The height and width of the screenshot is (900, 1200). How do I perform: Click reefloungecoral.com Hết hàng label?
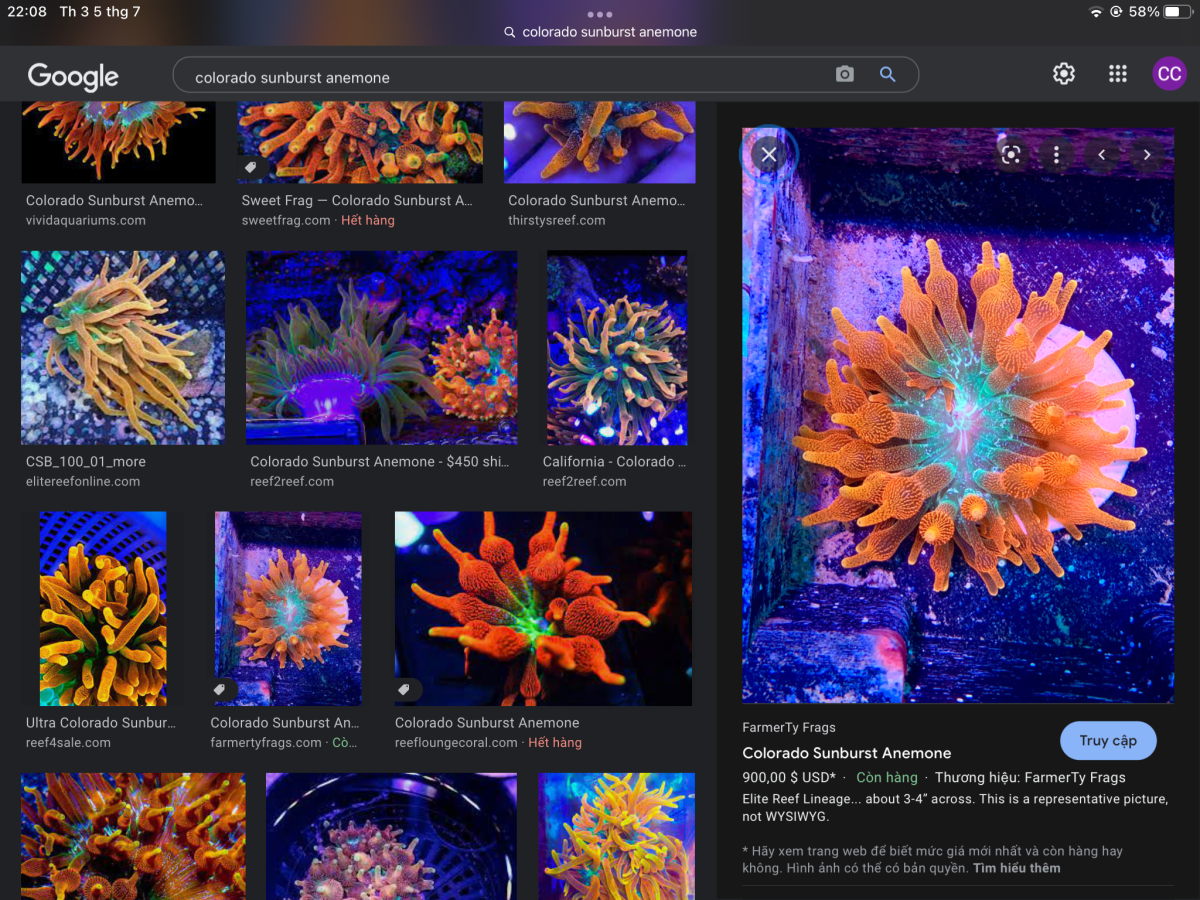point(555,742)
